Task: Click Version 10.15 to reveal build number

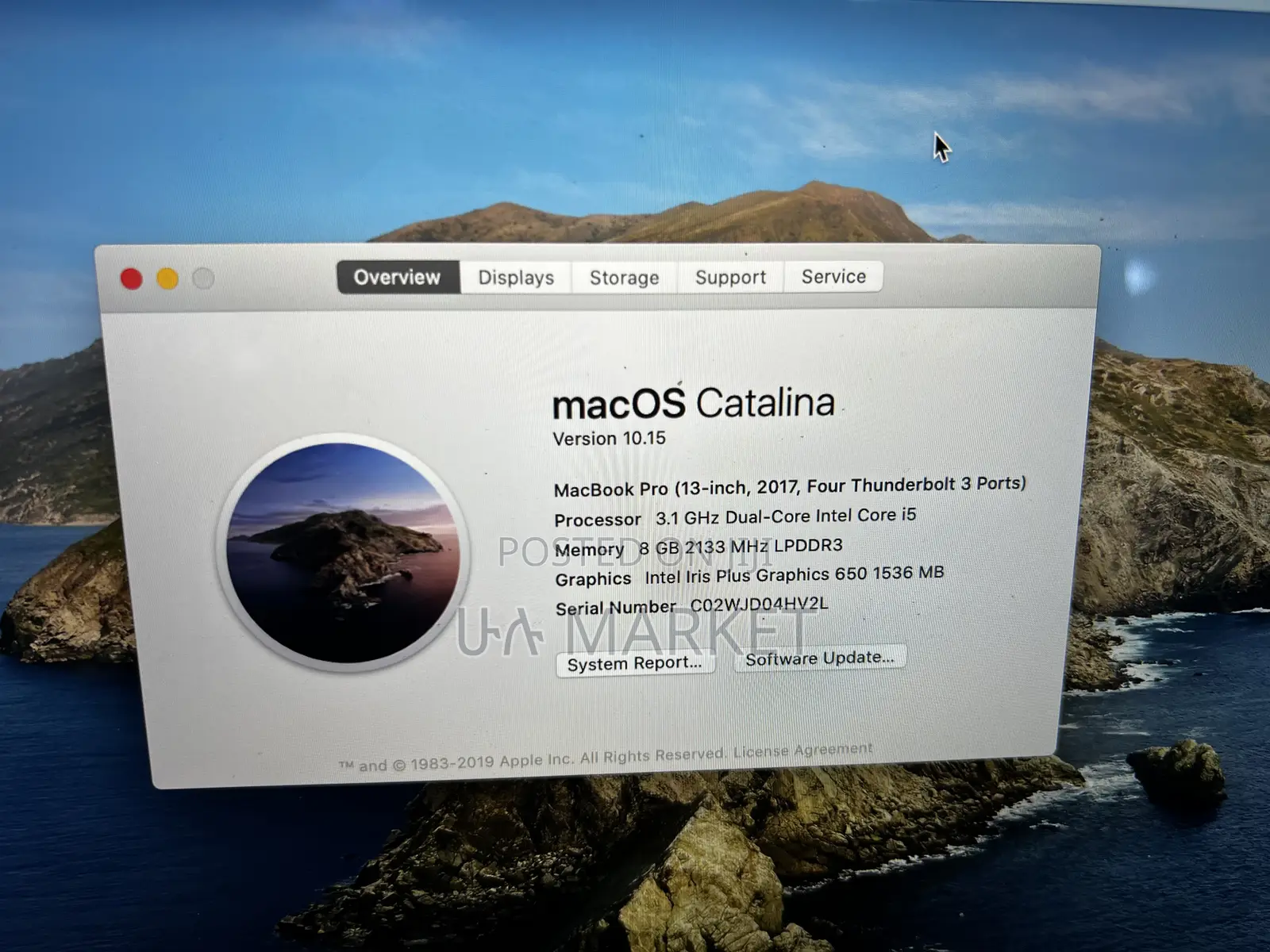Action: 609,439
